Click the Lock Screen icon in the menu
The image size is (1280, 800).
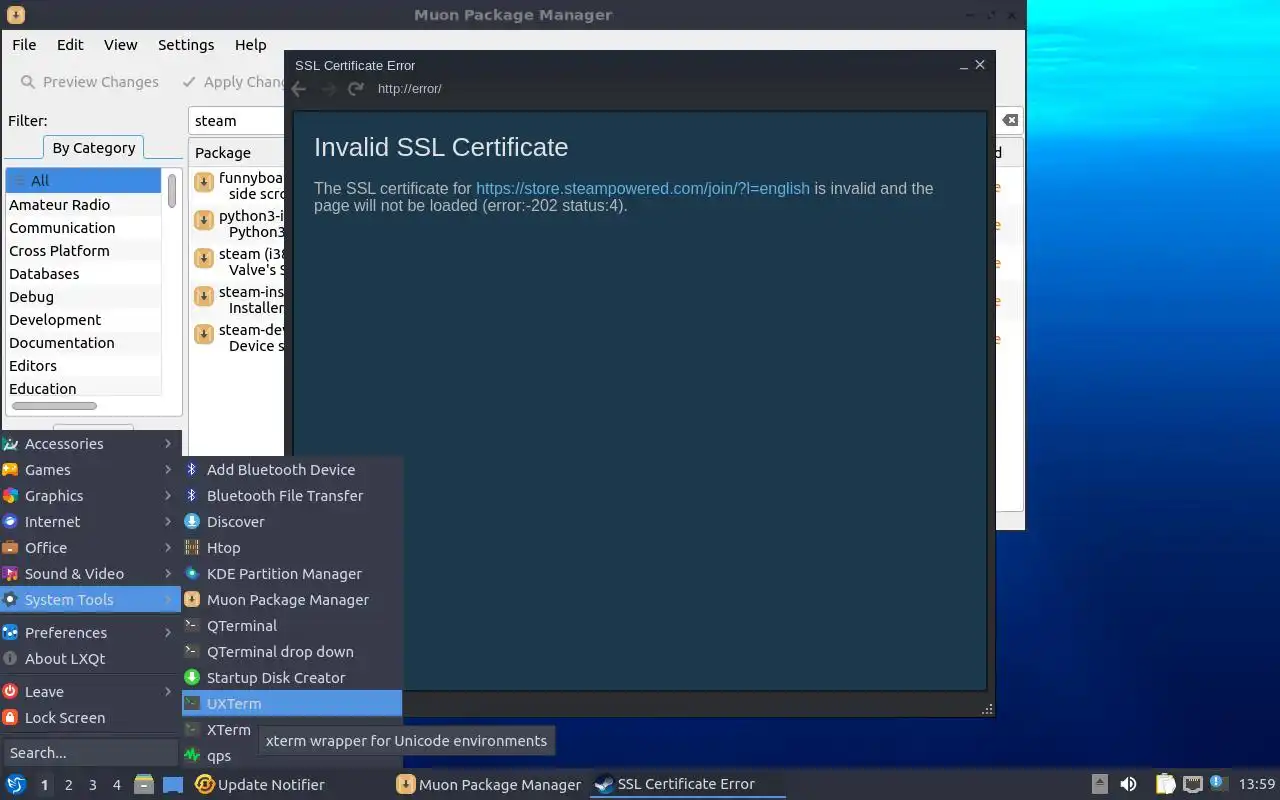coord(10,717)
